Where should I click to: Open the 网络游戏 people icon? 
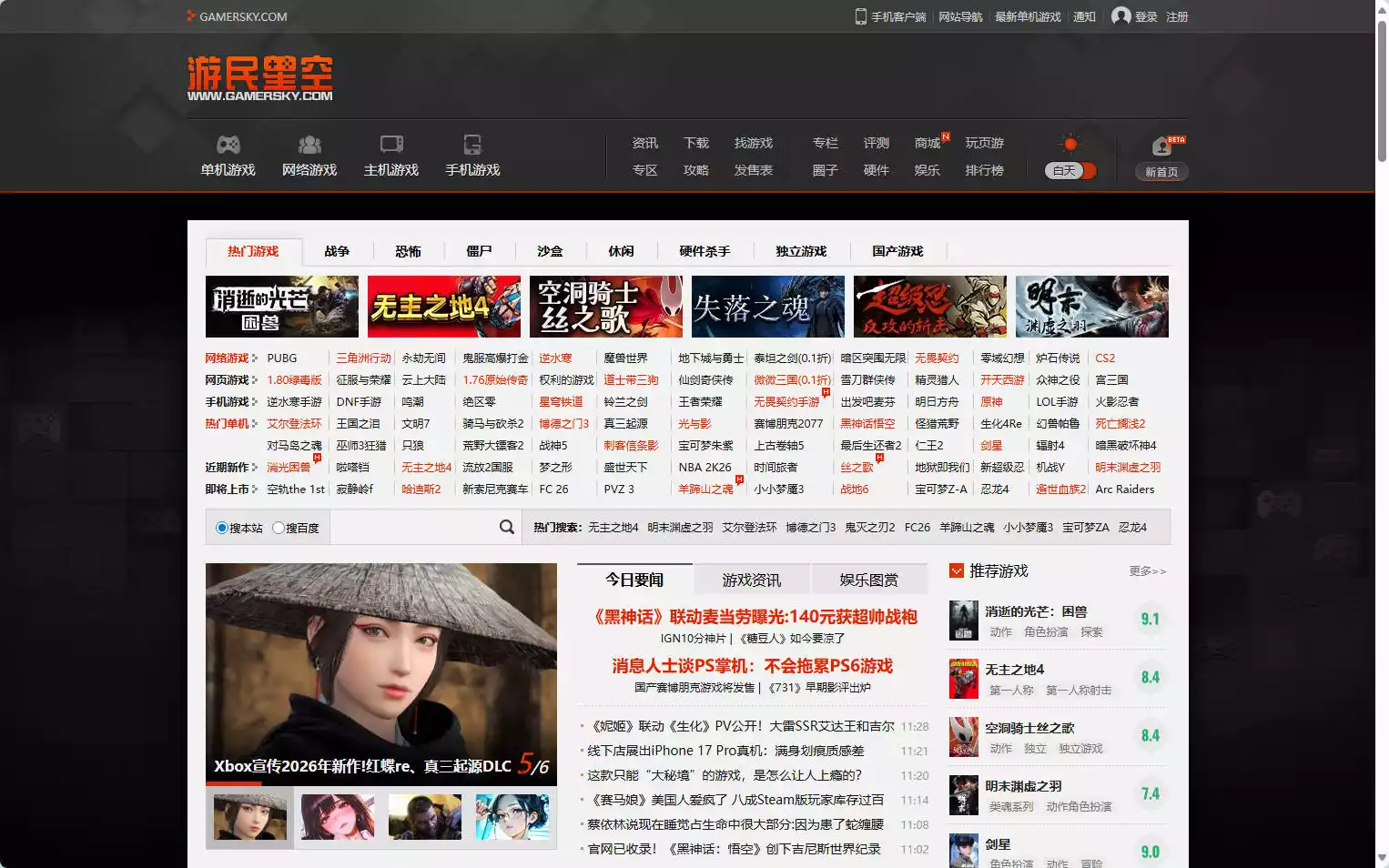click(309, 145)
